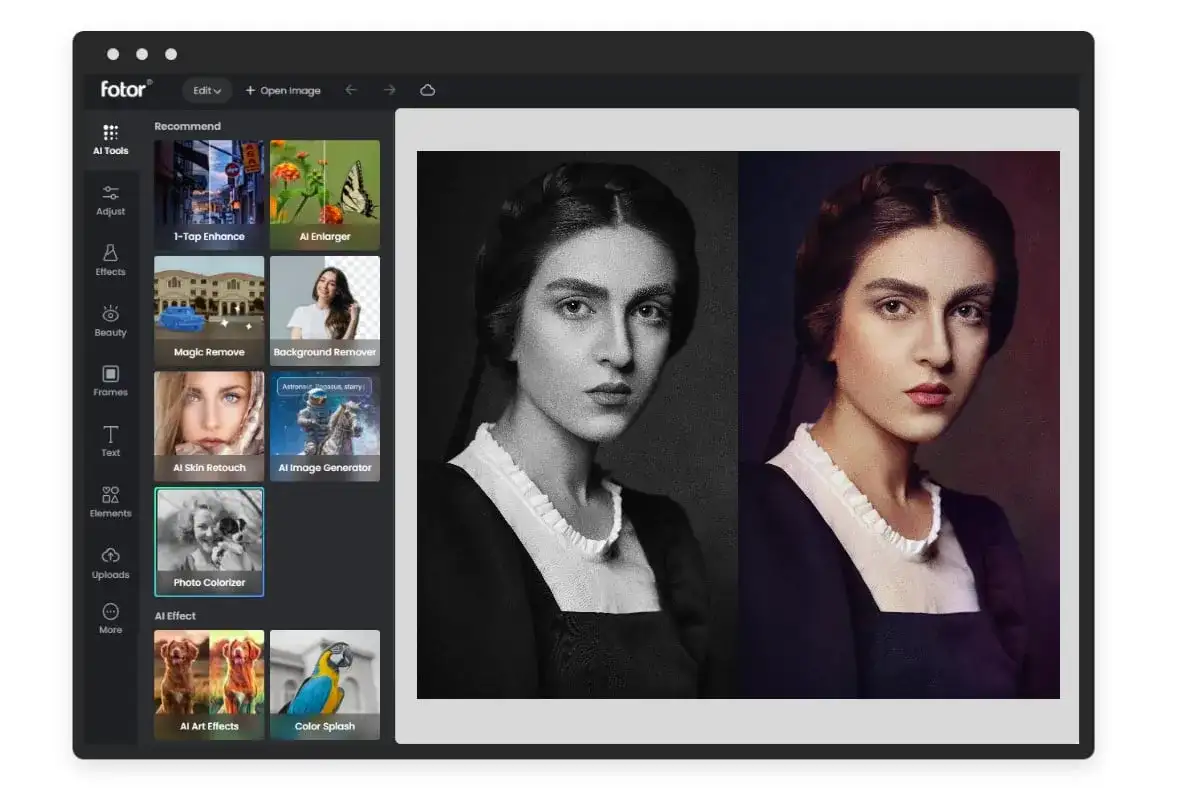1200x800 pixels.
Task: Open the AI Tools sidebar panel
Action: click(x=110, y=139)
